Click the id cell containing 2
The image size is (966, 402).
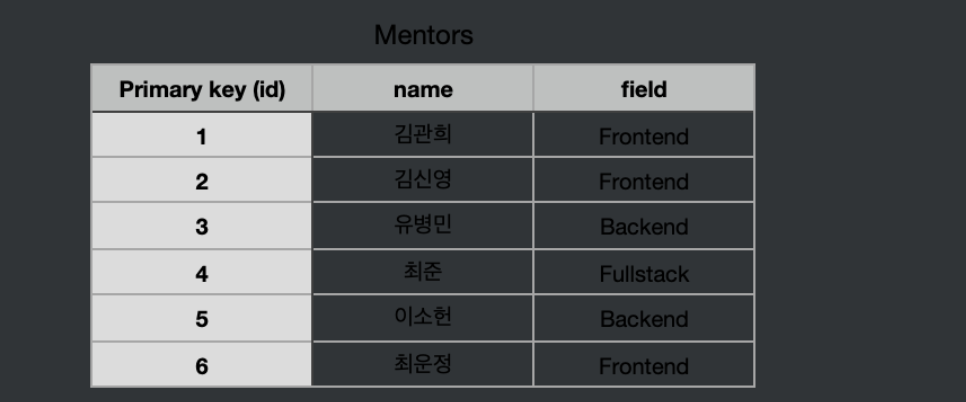pyautogui.click(x=202, y=180)
